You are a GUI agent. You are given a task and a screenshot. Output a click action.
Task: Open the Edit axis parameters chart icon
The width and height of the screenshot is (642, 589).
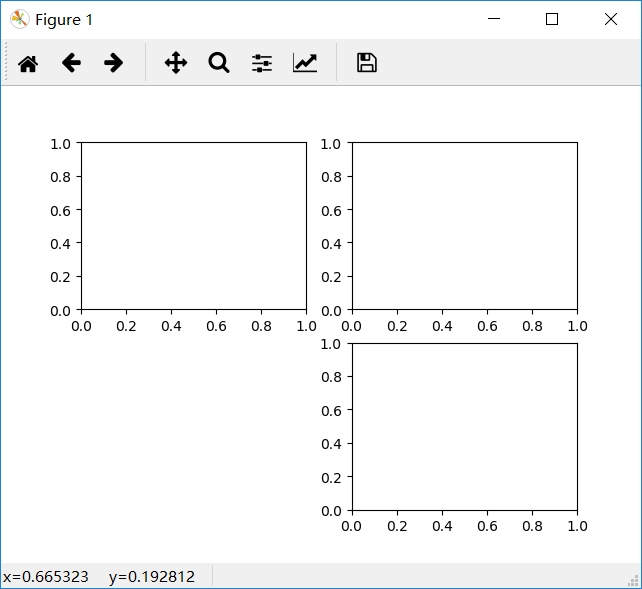(x=305, y=63)
